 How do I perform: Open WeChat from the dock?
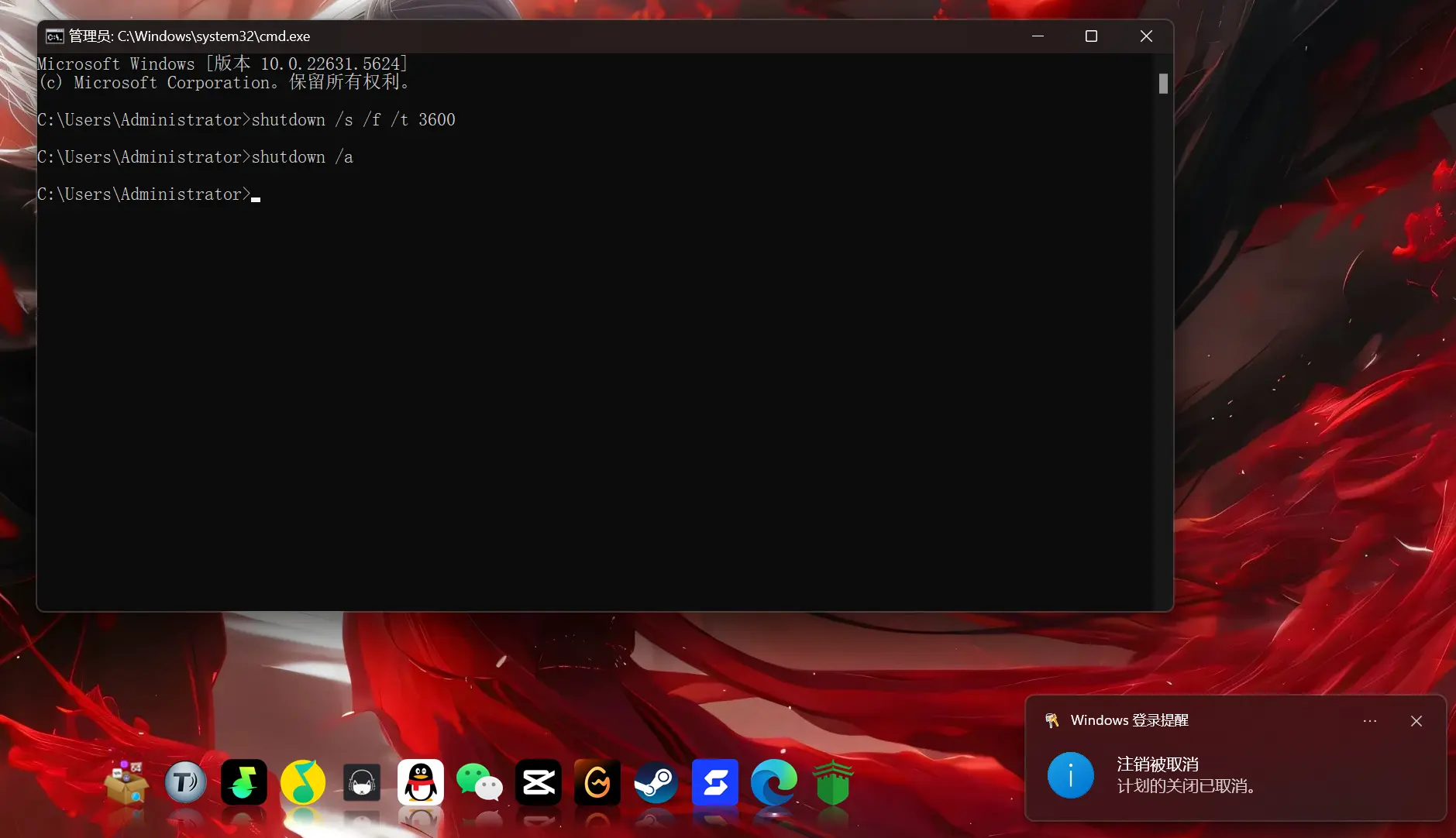(x=478, y=782)
